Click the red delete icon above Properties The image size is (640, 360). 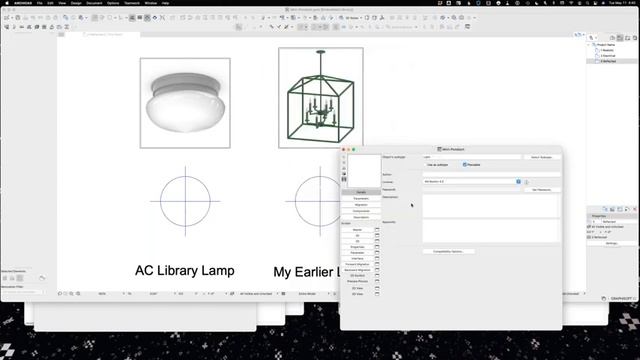pos(635,209)
